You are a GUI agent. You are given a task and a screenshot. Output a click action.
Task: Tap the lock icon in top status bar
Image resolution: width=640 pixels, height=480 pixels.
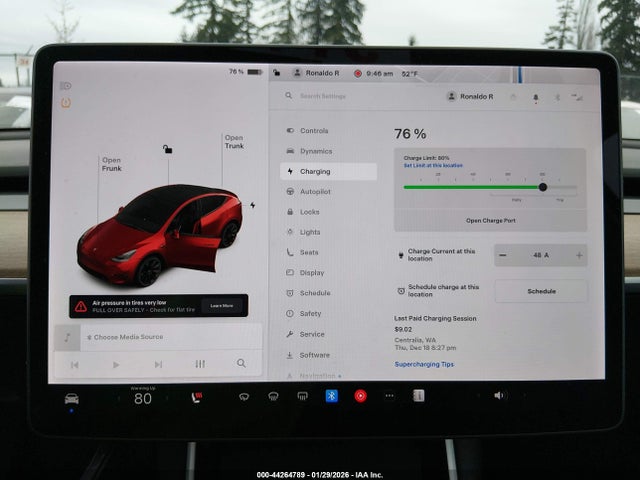[276, 73]
